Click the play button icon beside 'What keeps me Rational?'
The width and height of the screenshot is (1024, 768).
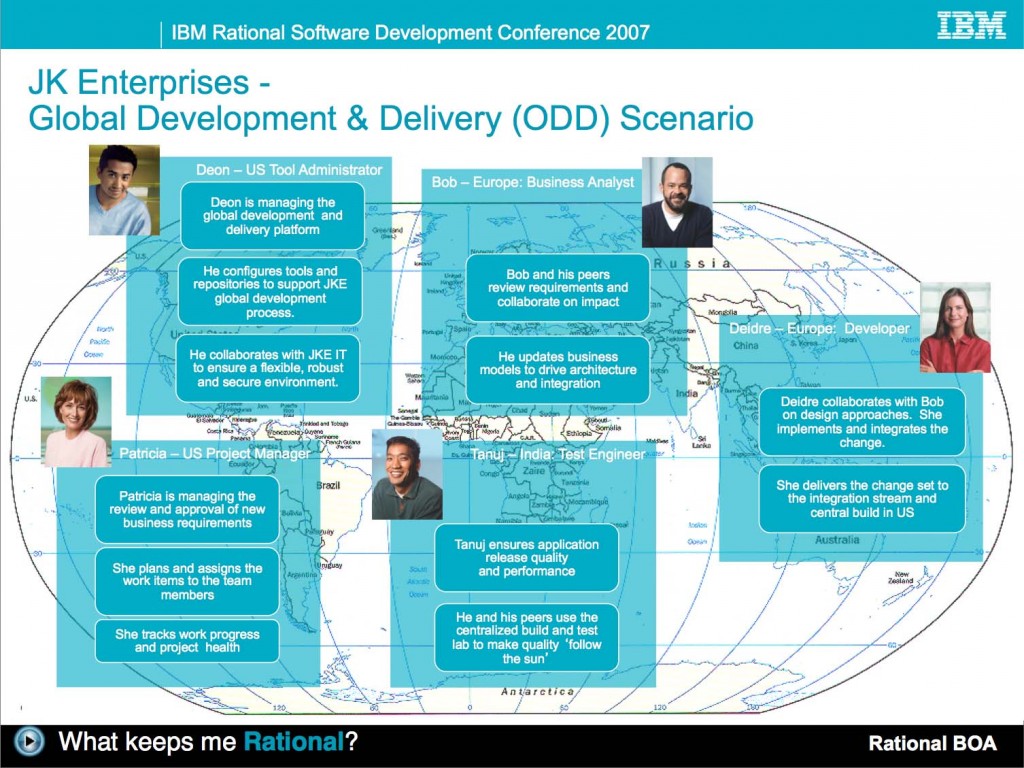pyautogui.click(x=29, y=741)
